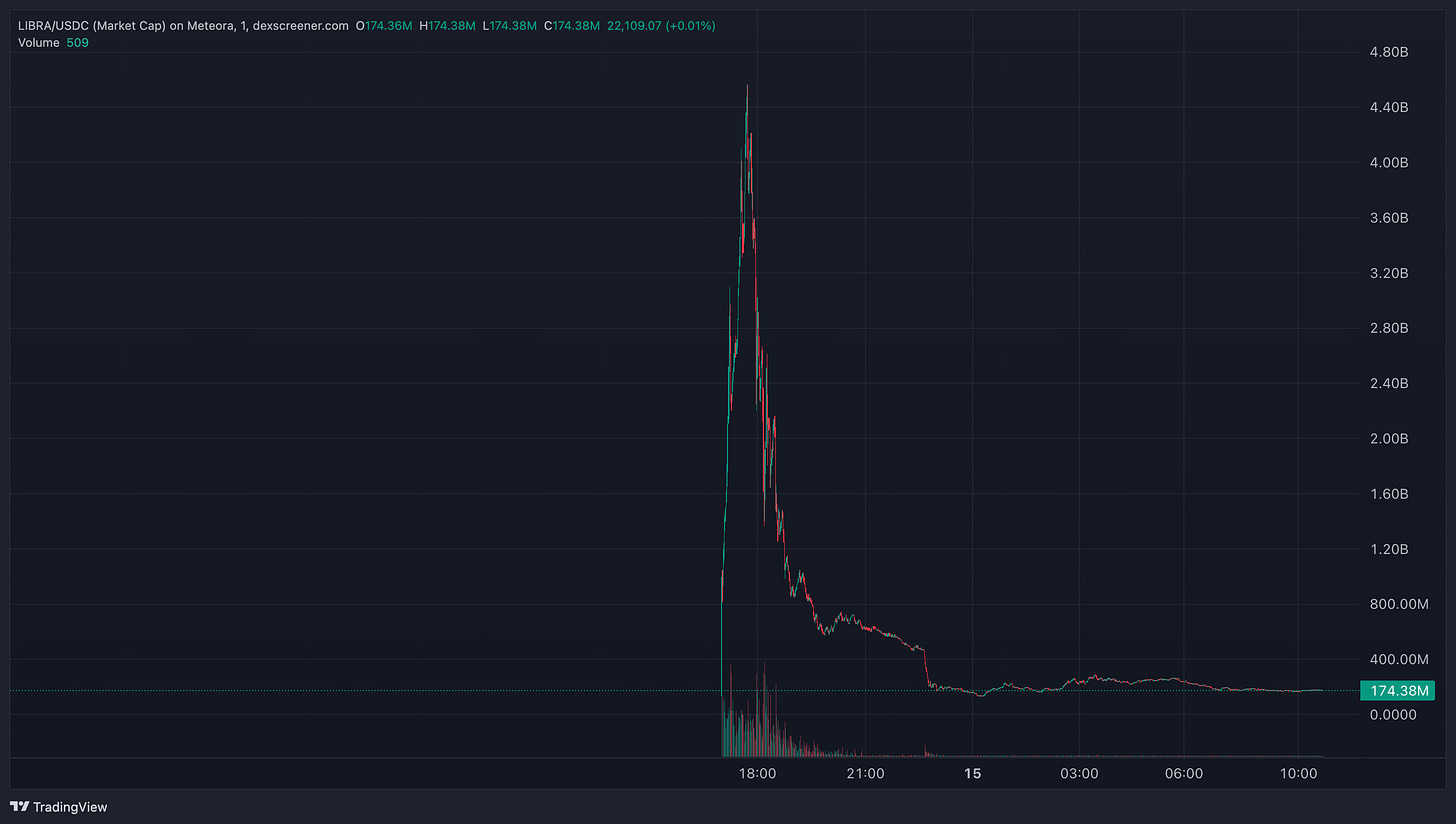1456x824 pixels.
Task: Click the 174.38M current price label
Action: pos(1397,690)
